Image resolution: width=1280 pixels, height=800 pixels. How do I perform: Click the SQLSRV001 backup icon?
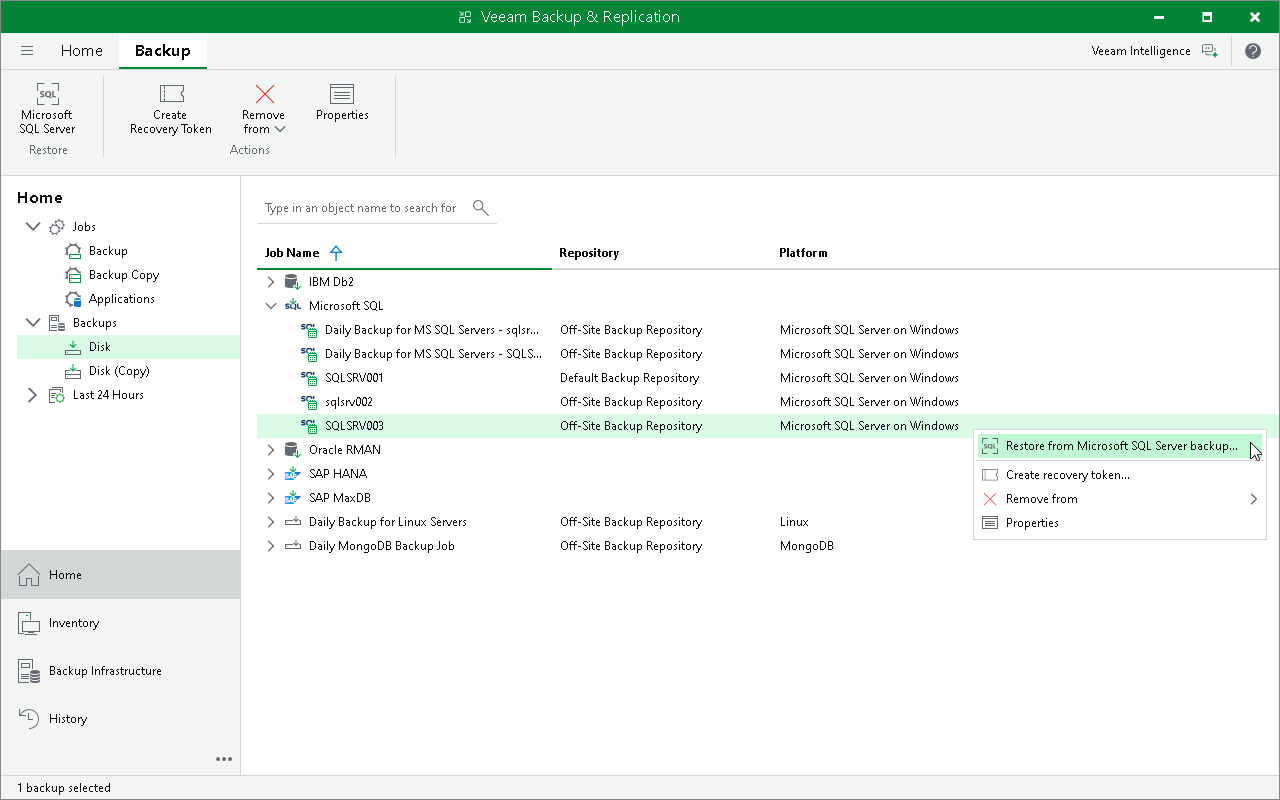click(309, 378)
